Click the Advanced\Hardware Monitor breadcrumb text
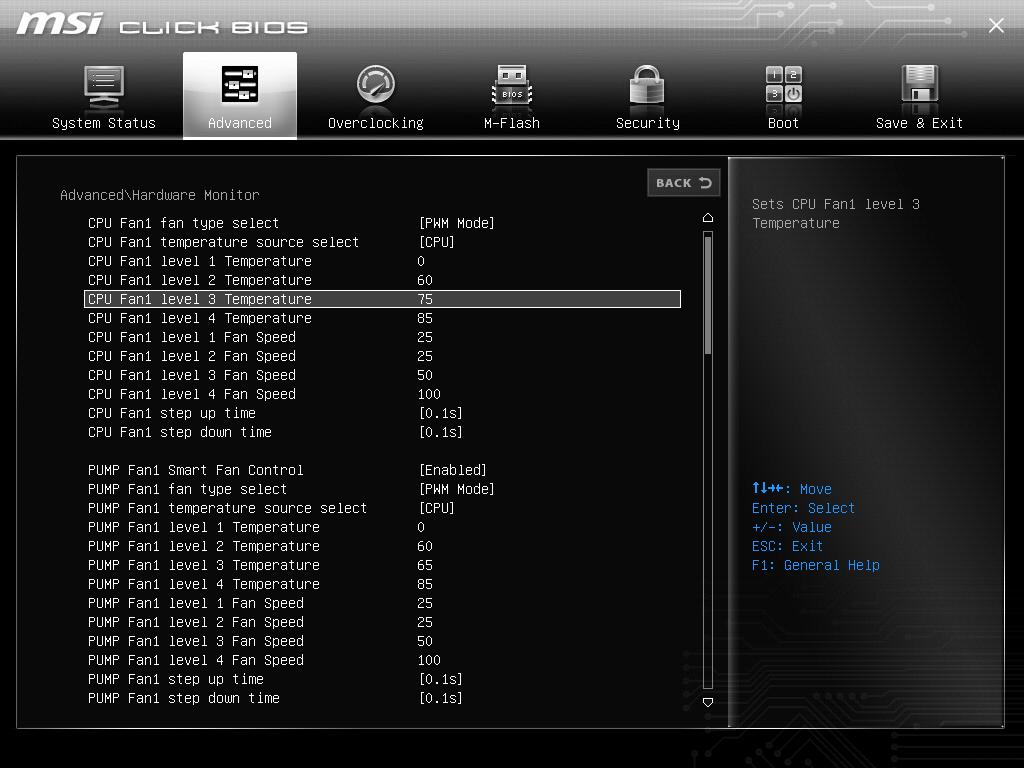The height and width of the screenshot is (768, 1024). [159, 195]
